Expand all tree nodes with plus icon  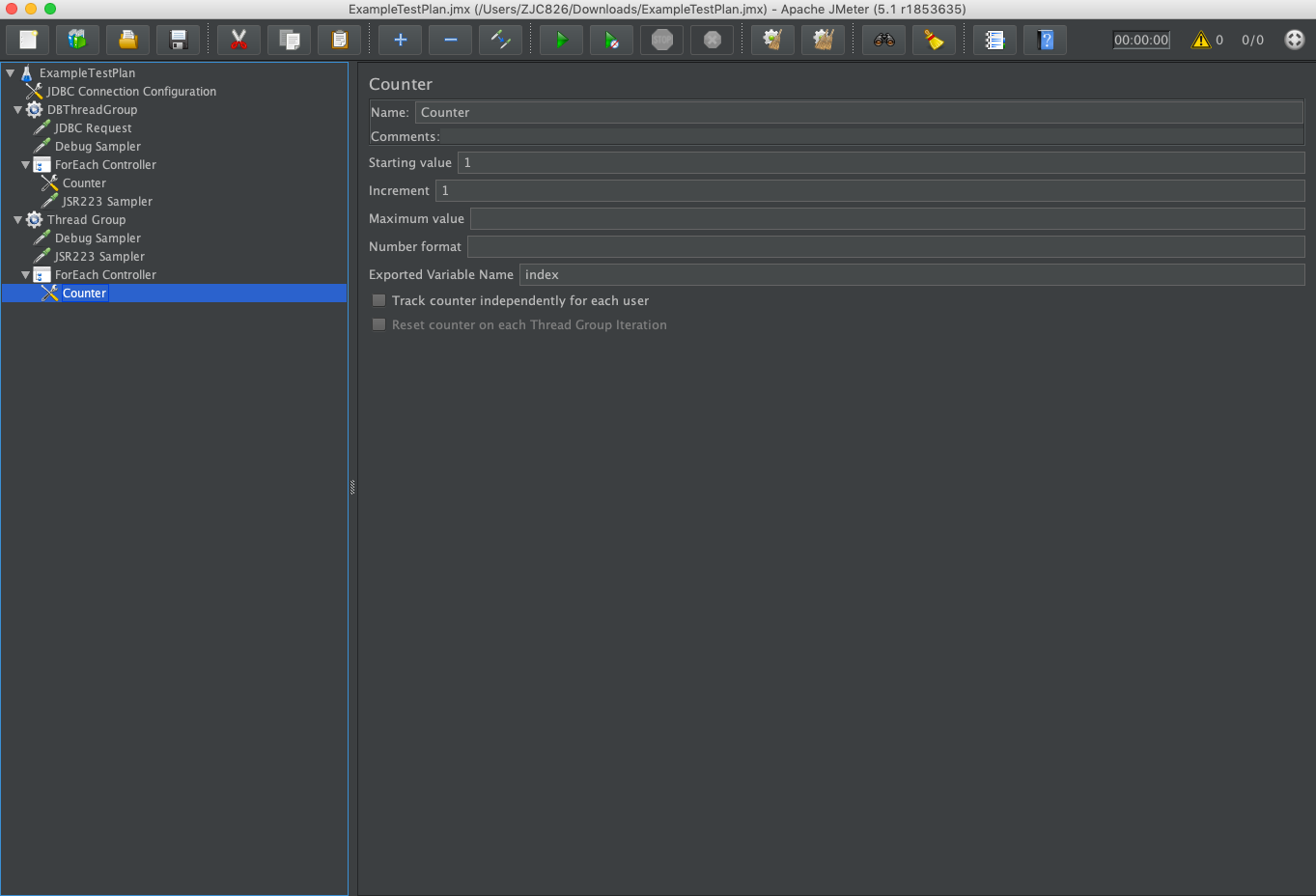(400, 40)
